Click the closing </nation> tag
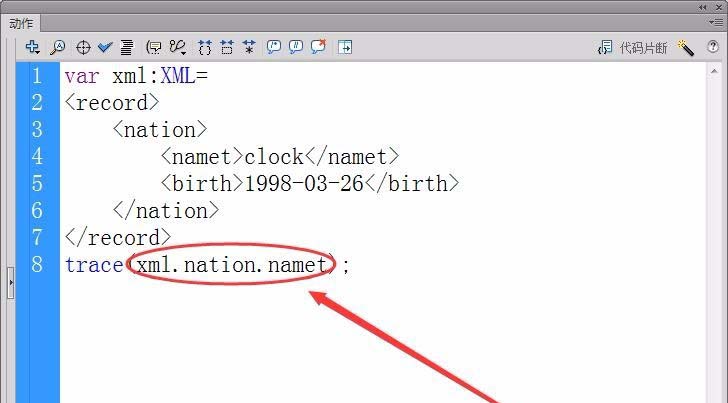728x403 pixels. 166,210
